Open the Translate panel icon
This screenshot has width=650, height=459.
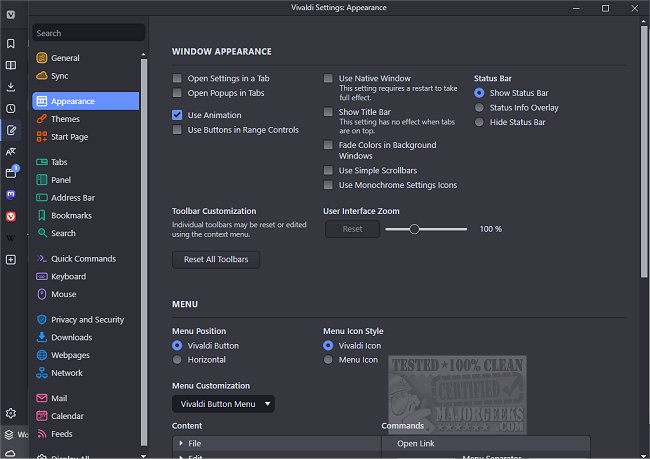tap(11, 151)
